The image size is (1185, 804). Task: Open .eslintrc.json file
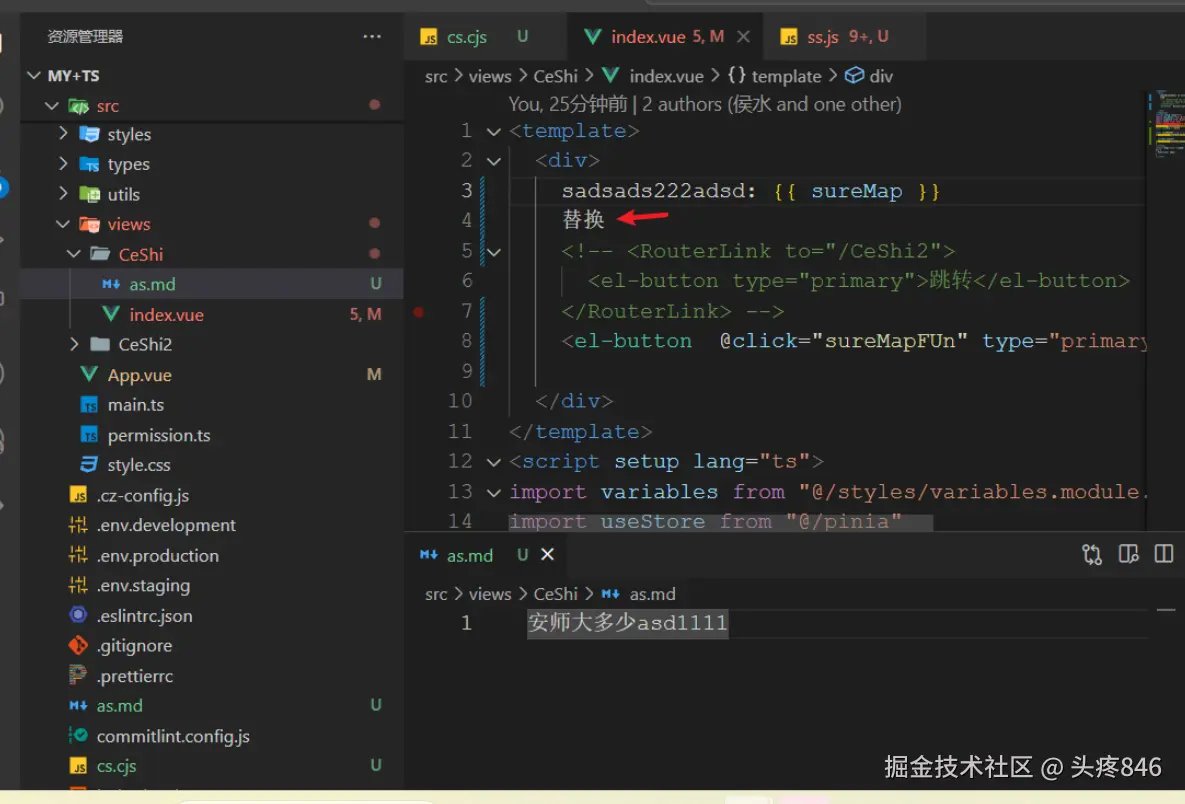(212, 616)
